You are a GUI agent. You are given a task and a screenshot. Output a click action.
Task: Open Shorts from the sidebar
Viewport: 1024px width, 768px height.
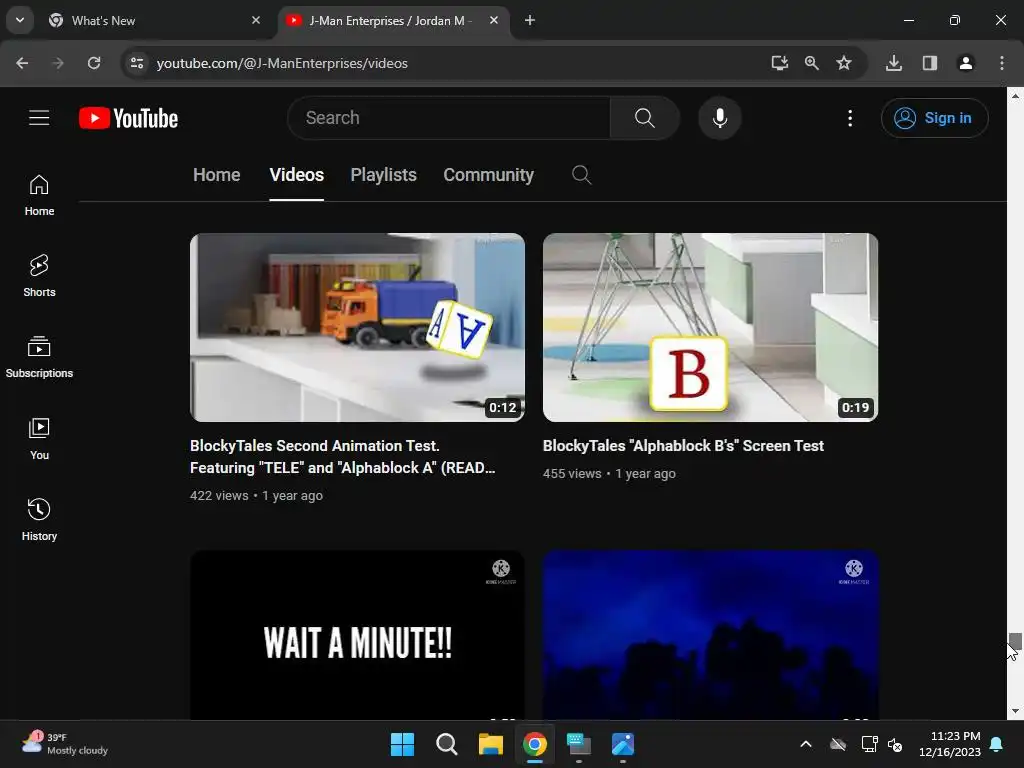point(39,276)
